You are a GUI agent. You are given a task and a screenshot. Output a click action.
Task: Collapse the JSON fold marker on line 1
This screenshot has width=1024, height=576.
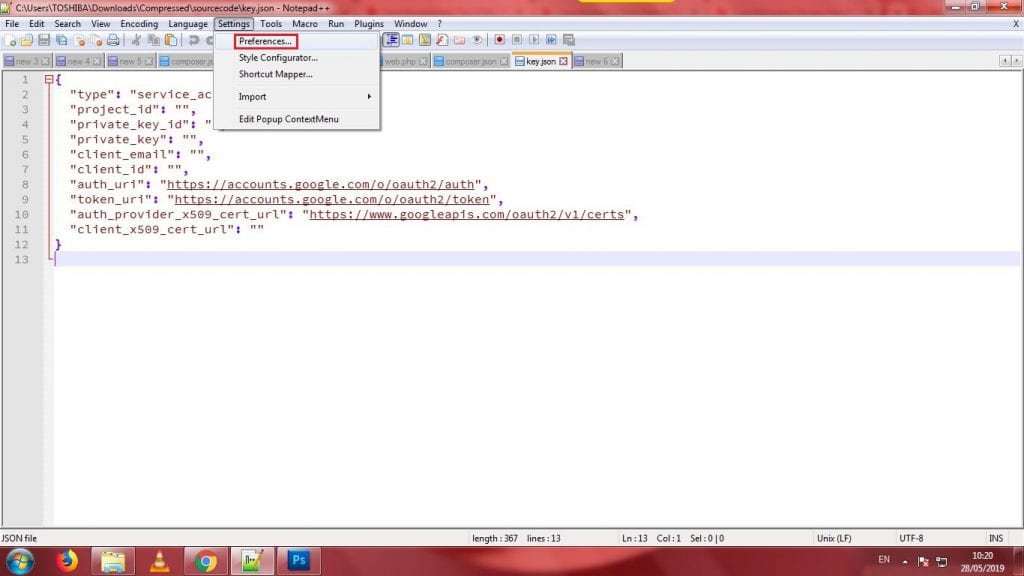(49, 79)
